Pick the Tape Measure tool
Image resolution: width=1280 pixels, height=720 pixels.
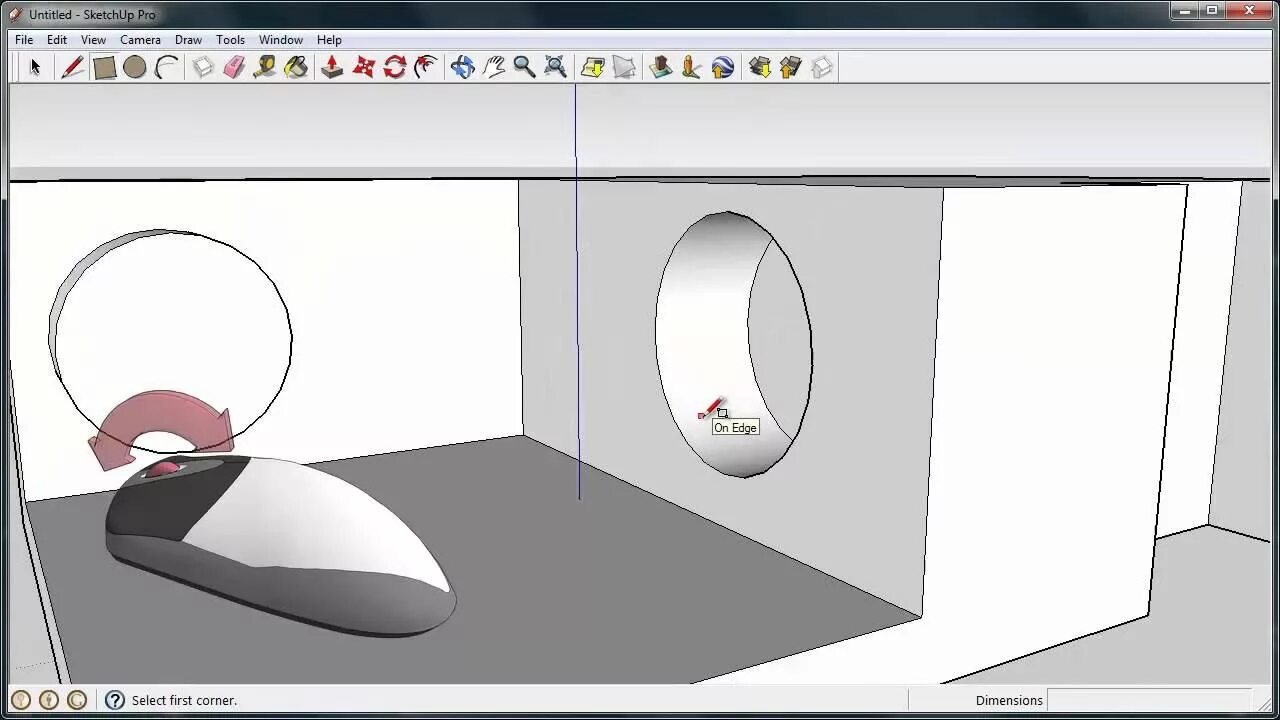265,67
